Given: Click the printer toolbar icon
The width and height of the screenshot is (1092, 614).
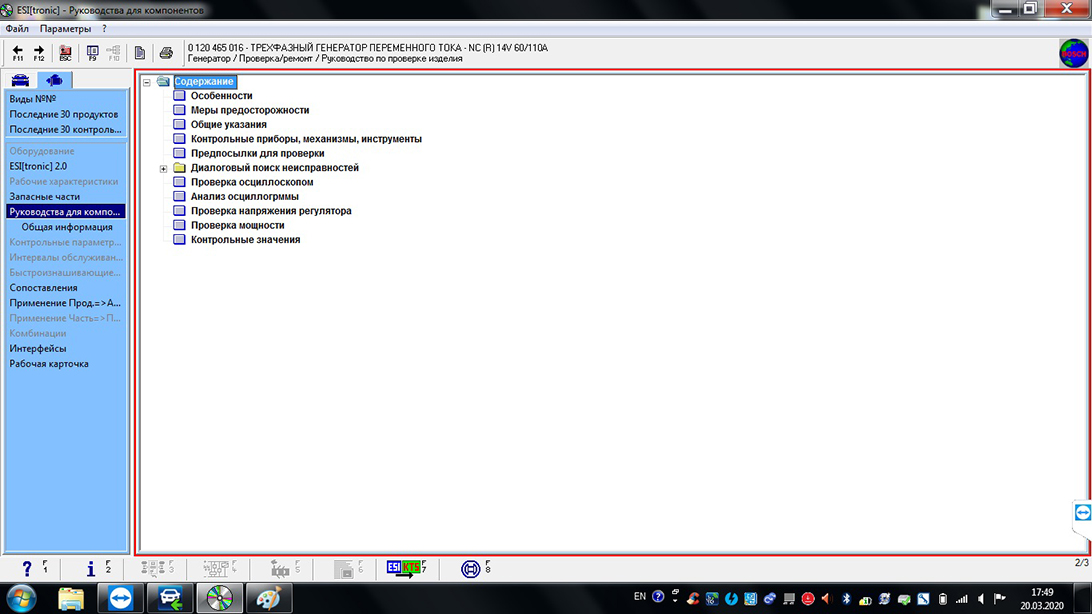Looking at the screenshot, I should [x=166, y=53].
